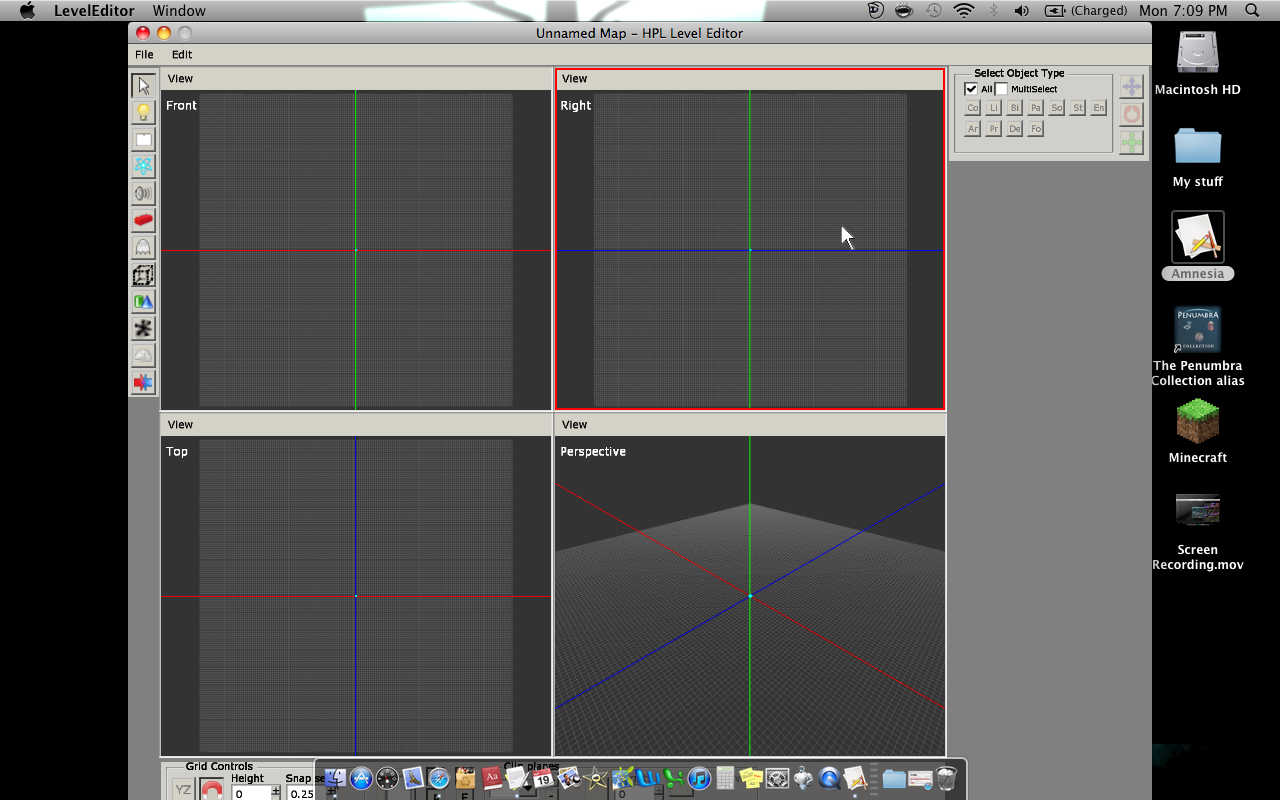Open iTunes from the Dock

click(x=699, y=778)
